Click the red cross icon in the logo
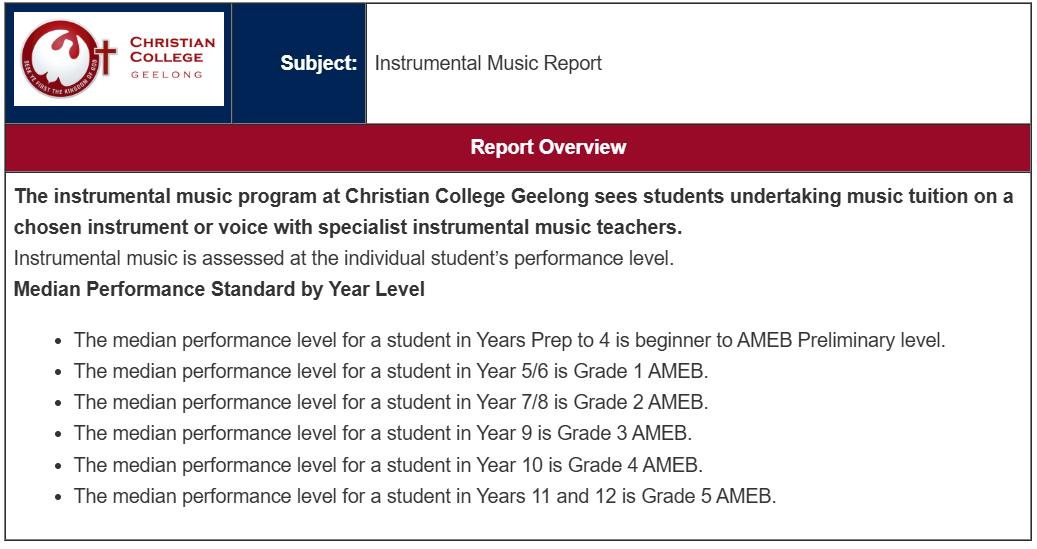The image size is (1037, 549). click(105, 53)
